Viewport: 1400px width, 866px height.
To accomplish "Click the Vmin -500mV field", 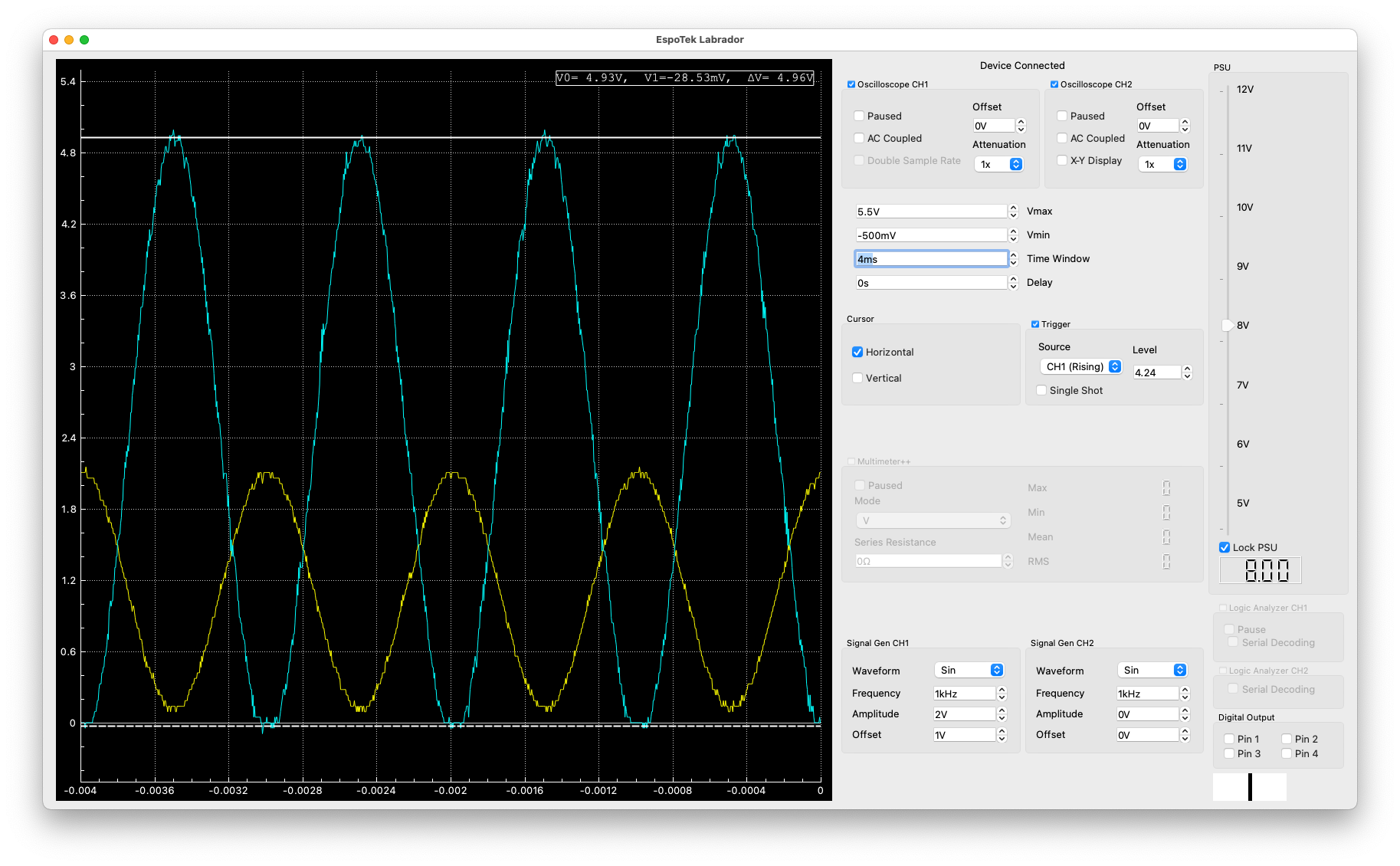I will 931,235.
